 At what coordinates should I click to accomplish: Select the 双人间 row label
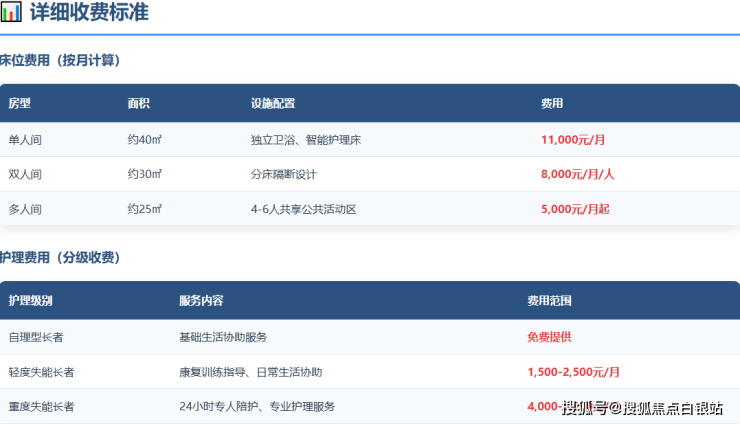(x=25, y=174)
